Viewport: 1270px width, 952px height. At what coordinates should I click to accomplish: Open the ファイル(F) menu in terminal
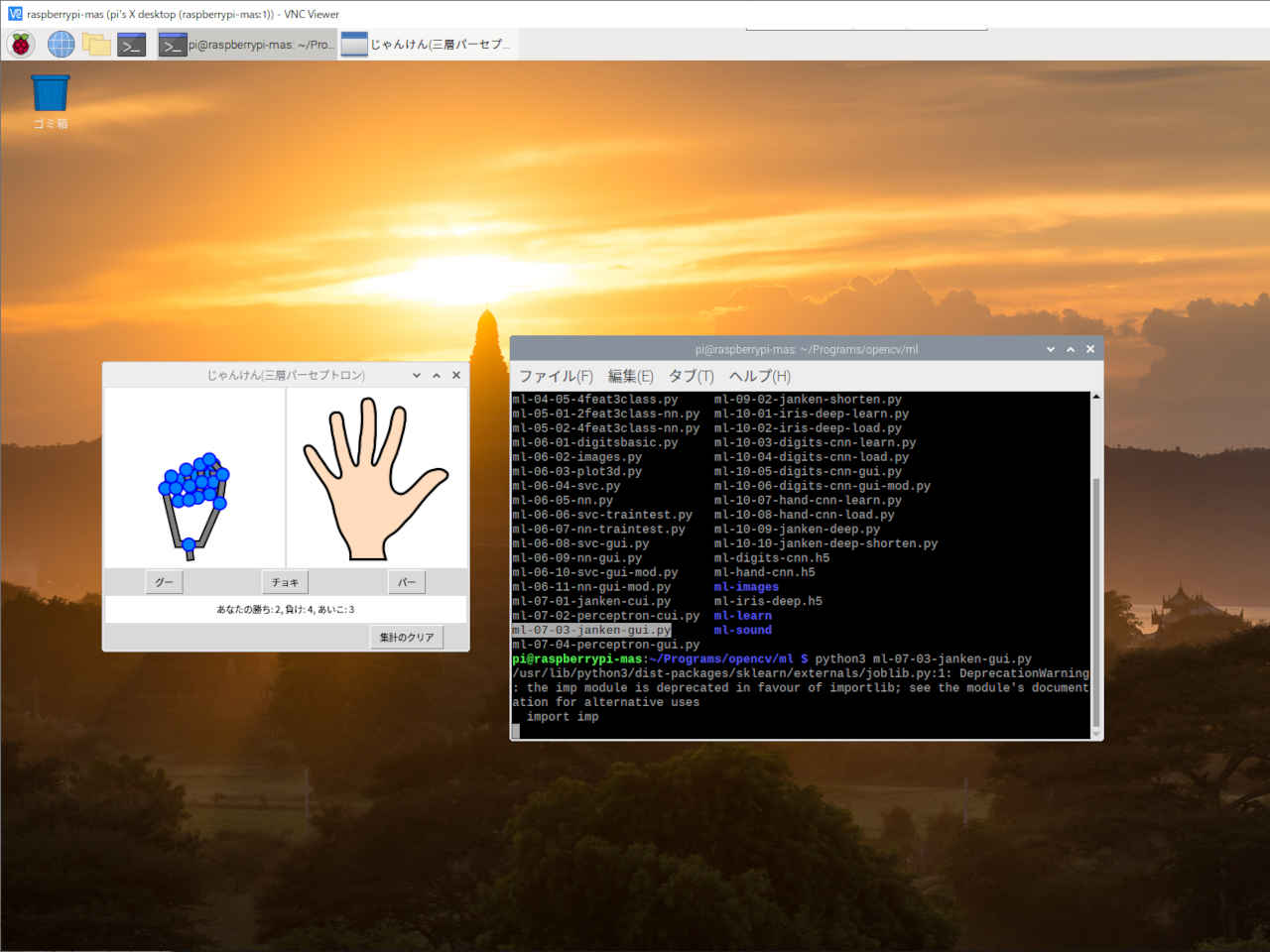tap(556, 376)
